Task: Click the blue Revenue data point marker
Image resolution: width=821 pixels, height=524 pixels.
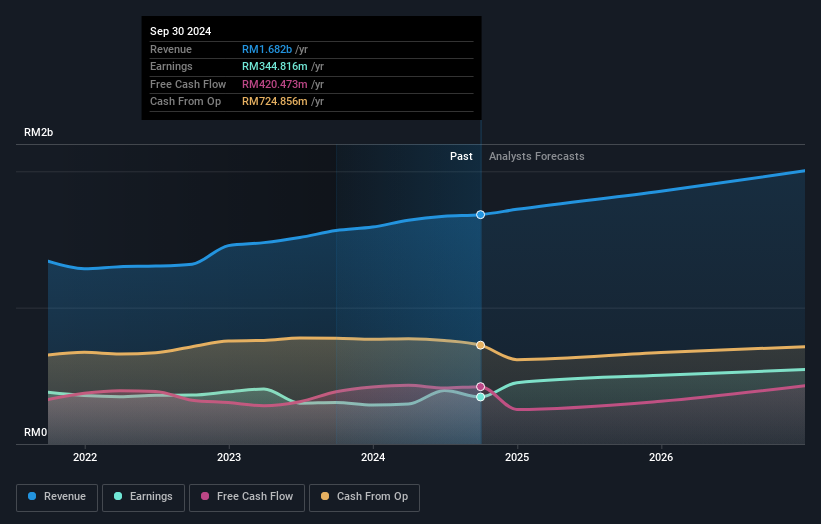Action: 480,215
